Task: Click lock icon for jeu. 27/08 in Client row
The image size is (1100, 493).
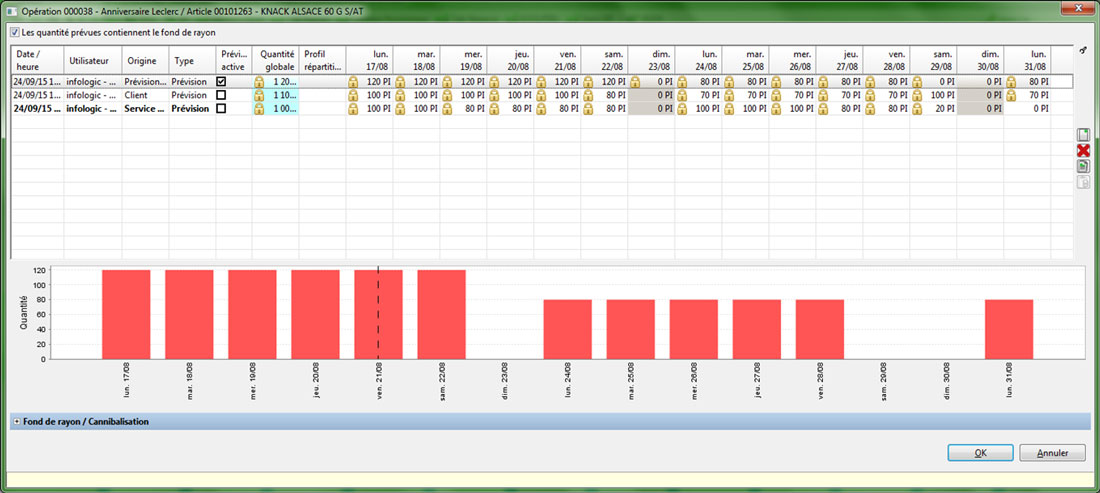Action: tap(823, 95)
